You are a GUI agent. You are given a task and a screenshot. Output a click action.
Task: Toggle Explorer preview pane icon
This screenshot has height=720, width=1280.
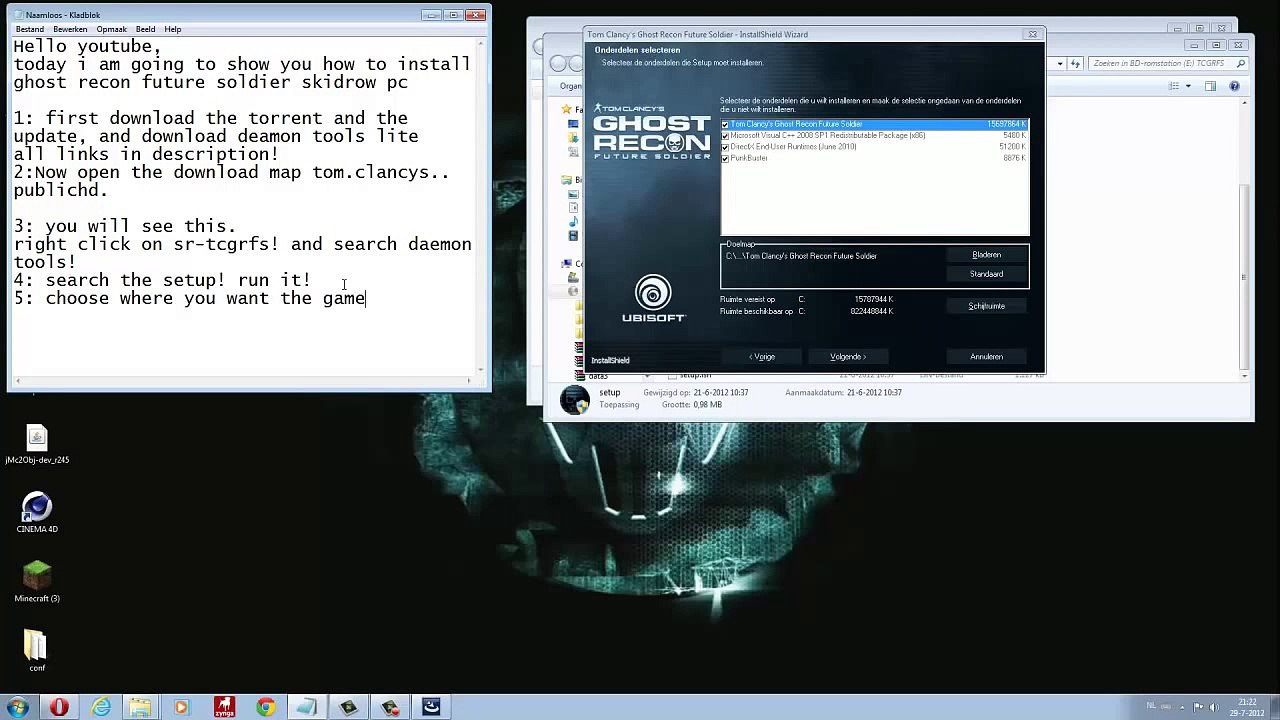click(x=1210, y=86)
